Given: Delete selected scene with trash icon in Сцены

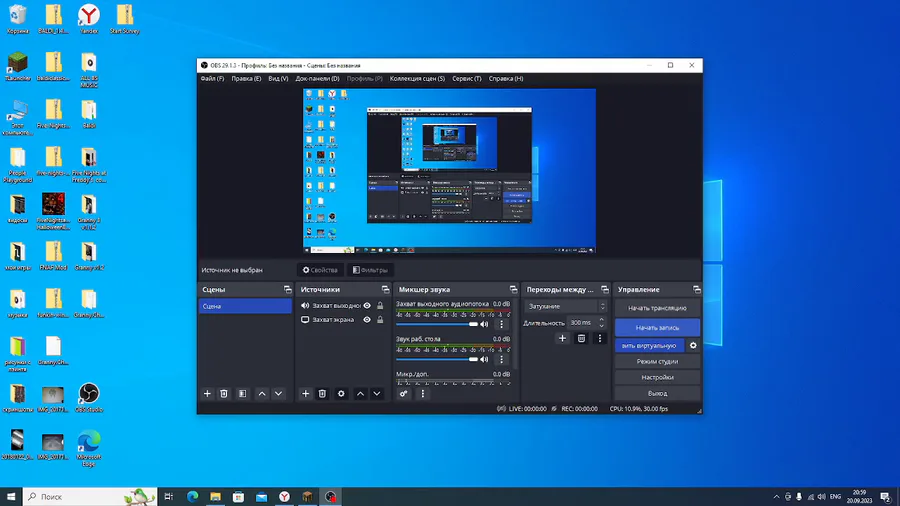Looking at the screenshot, I should [x=224, y=394].
